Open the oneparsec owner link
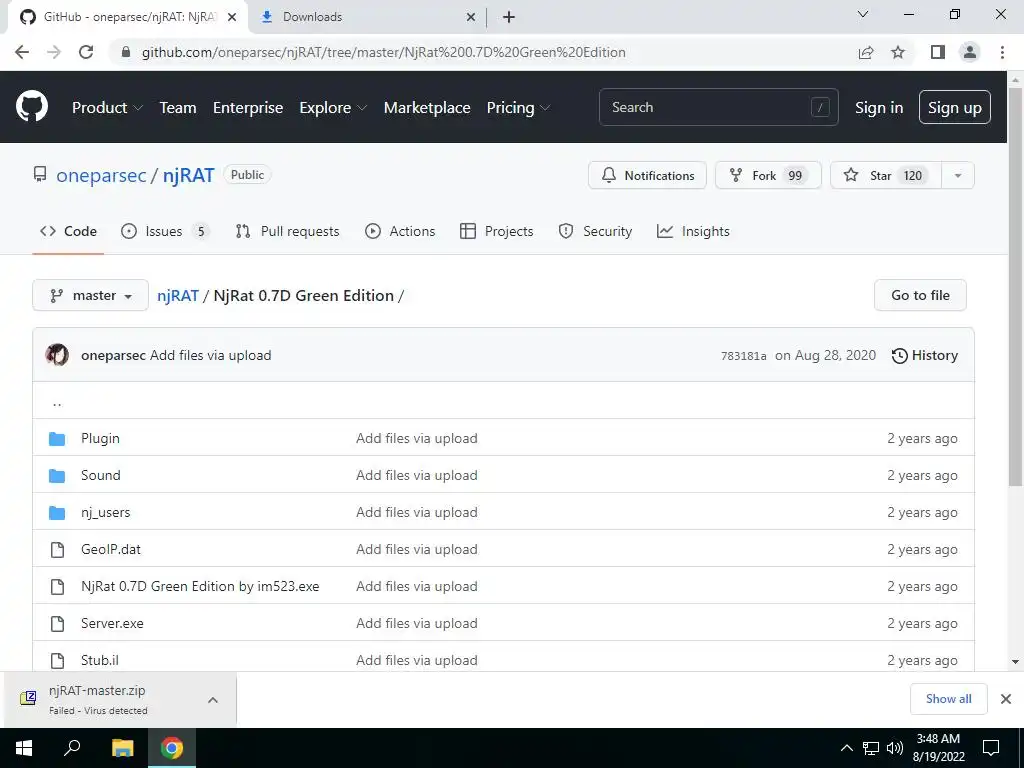The height and width of the screenshot is (768, 1024). (101, 175)
